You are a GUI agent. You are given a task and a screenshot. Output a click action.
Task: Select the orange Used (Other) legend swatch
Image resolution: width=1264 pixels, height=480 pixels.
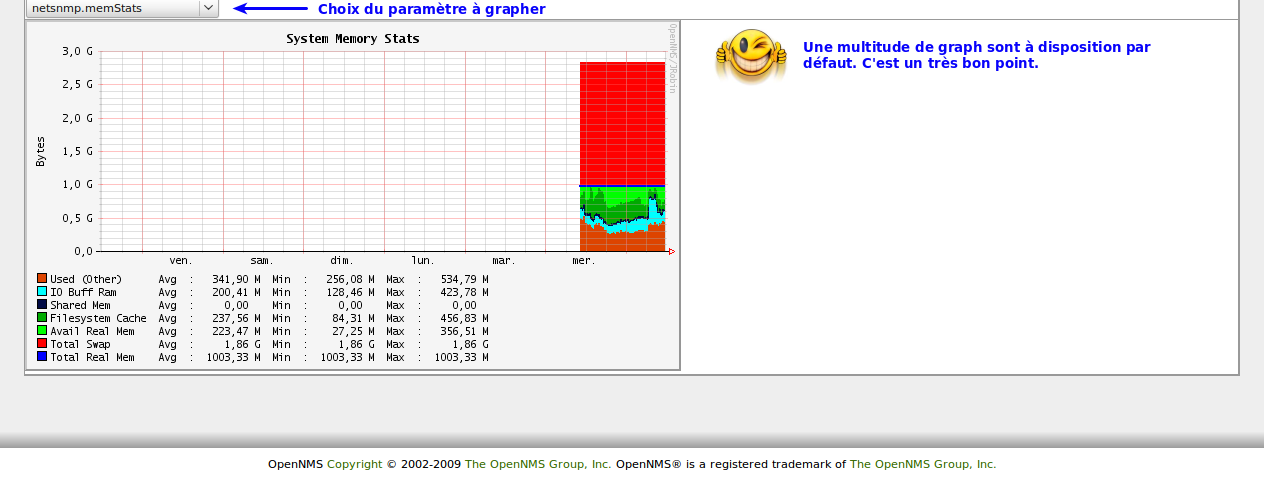[x=42, y=279]
